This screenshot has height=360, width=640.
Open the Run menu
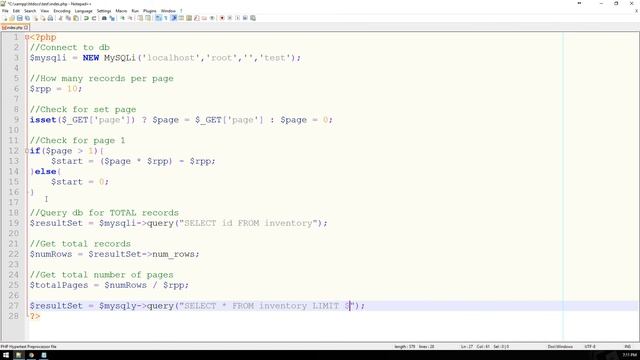tap(135, 11)
